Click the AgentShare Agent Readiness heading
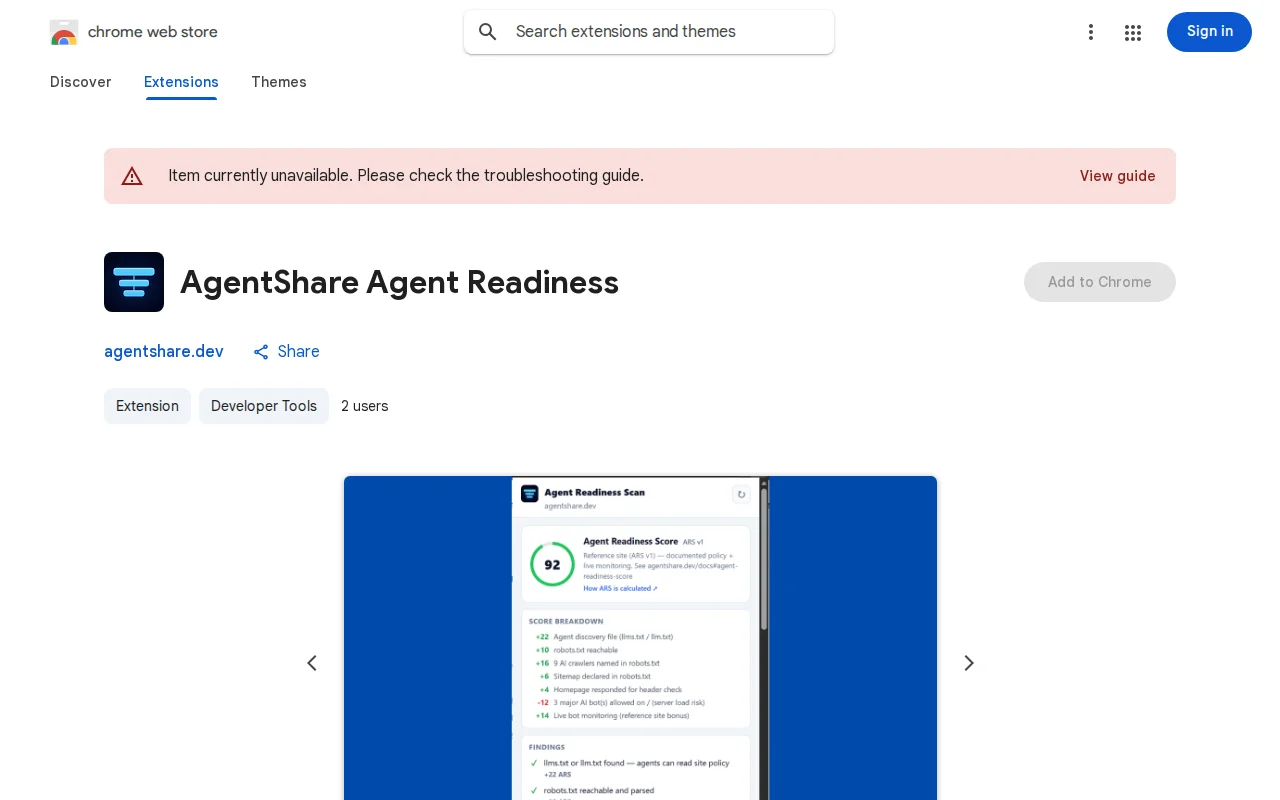 click(399, 282)
